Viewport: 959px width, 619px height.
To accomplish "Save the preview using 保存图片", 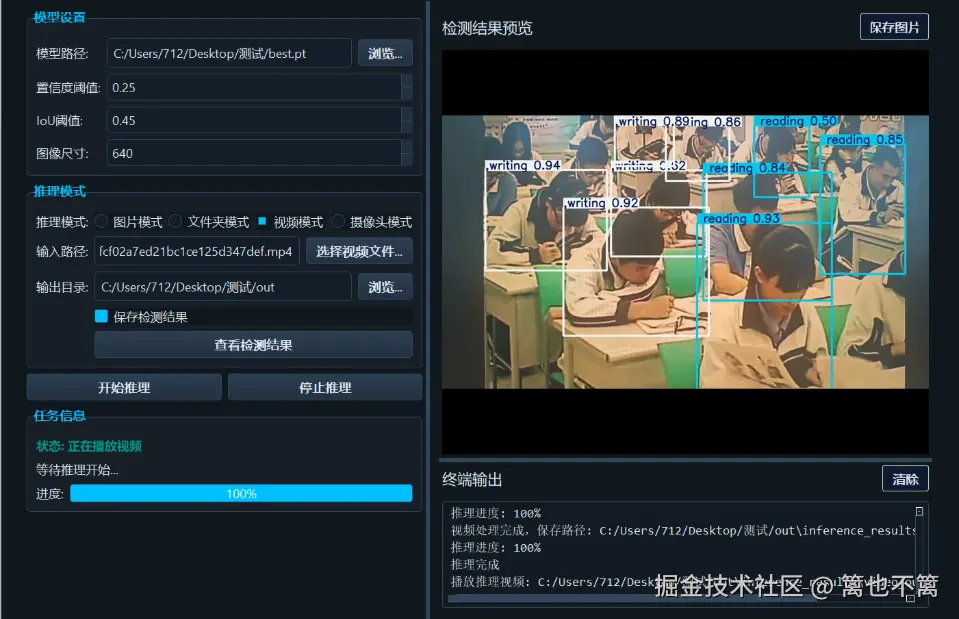I will 894,27.
